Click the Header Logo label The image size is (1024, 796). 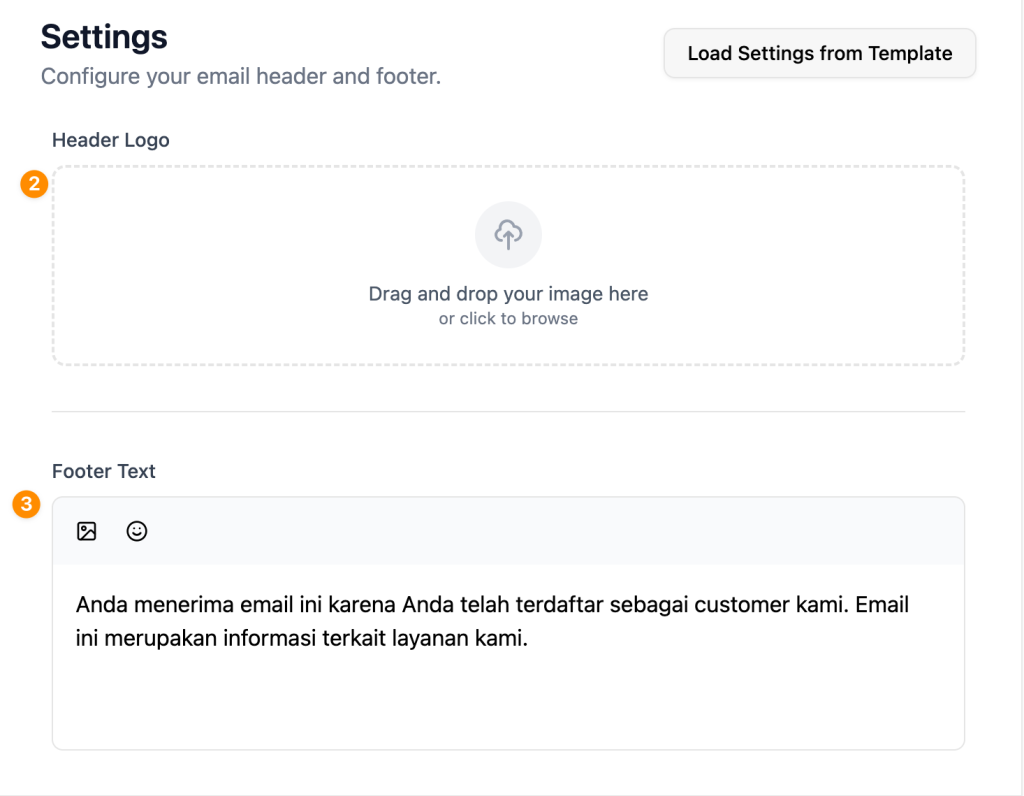click(x=111, y=140)
